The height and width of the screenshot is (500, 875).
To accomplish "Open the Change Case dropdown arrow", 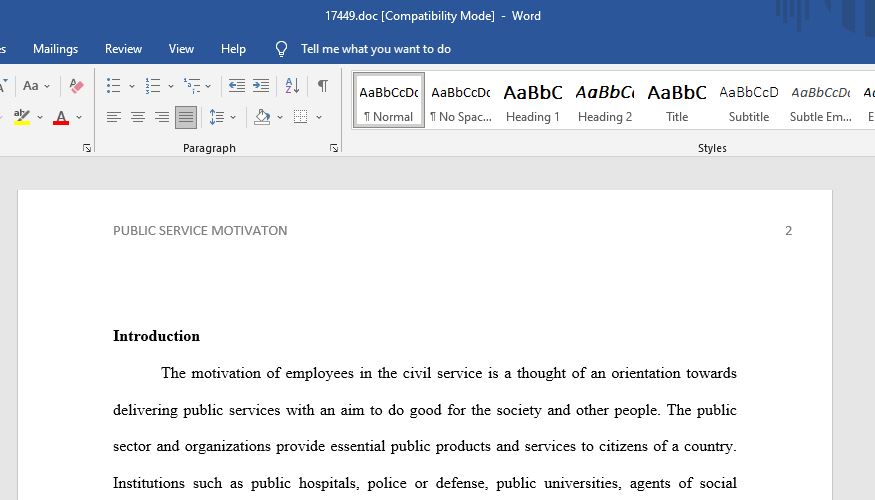I will coord(47,86).
